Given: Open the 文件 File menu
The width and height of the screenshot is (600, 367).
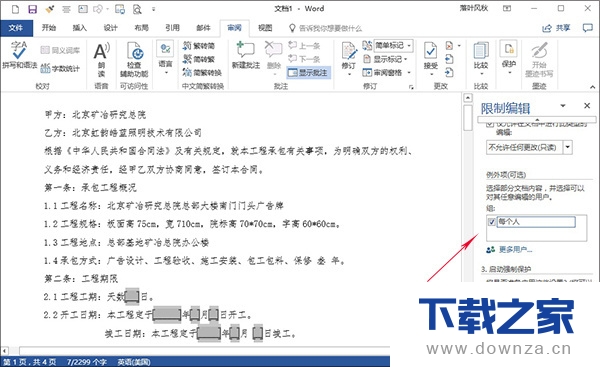Looking at the screenshot, I should [16, 28].
